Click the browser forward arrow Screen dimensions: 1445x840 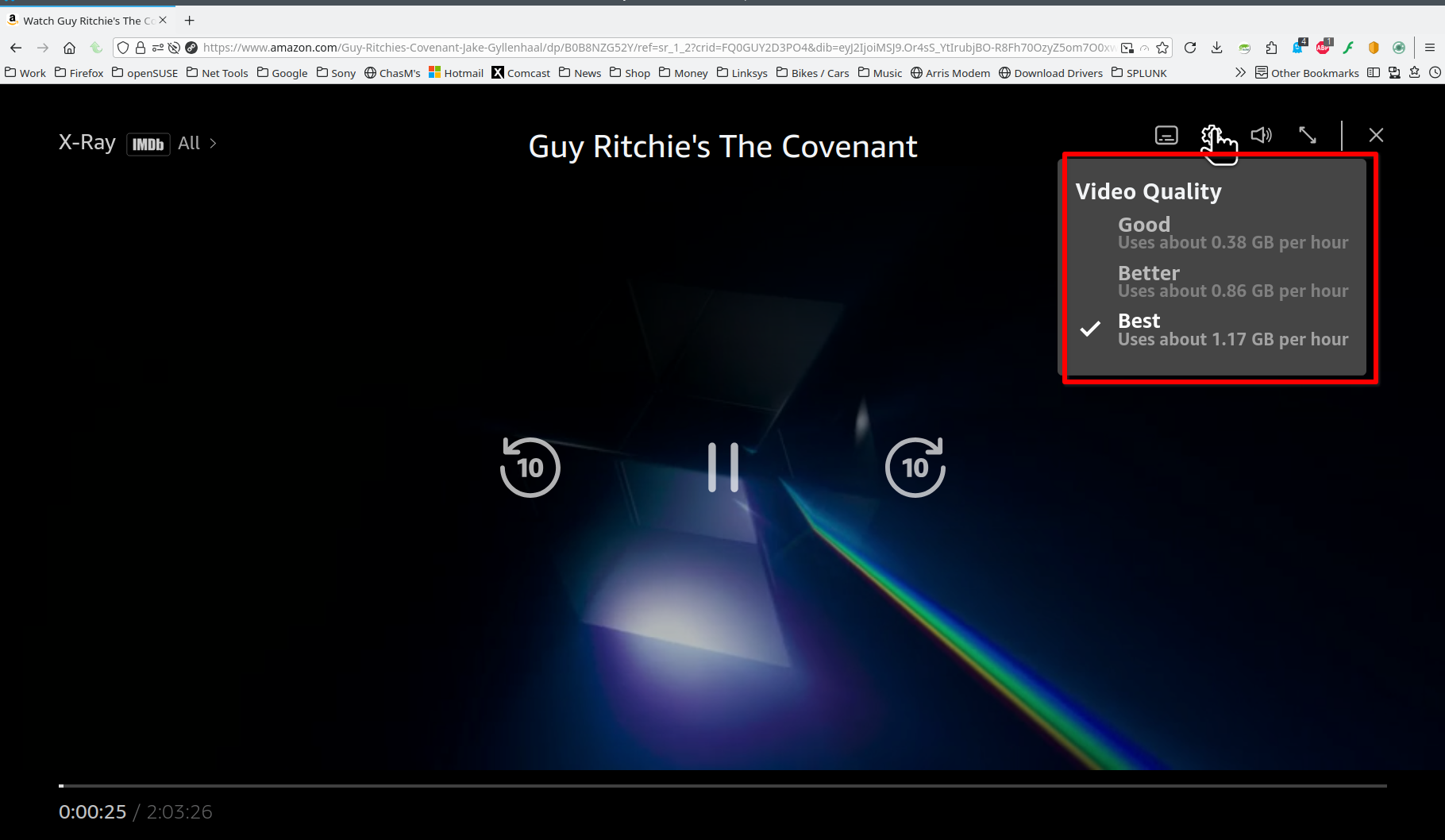[x=43, y=48]
